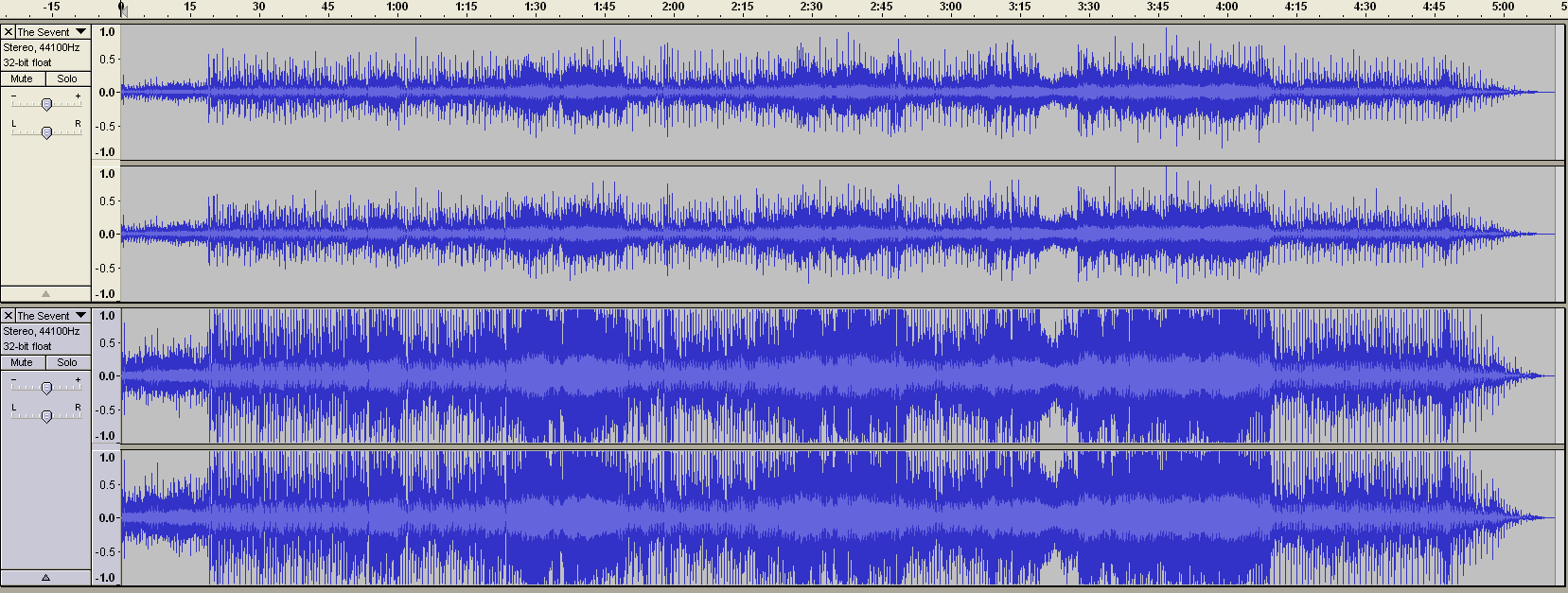Click the 3:00 mark on the timeline ruler
Screen dimensions: 1568x593
[x=950, y=7]
